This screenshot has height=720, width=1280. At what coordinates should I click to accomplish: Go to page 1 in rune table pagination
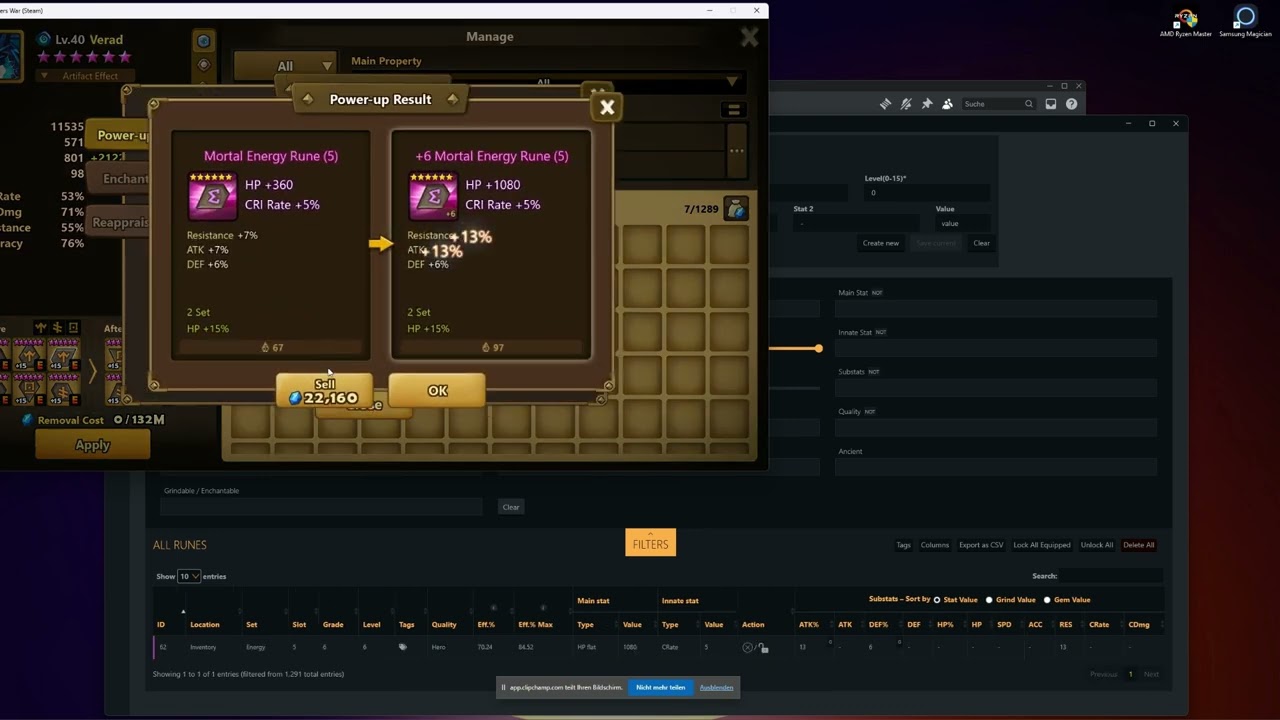[1130, 674]
